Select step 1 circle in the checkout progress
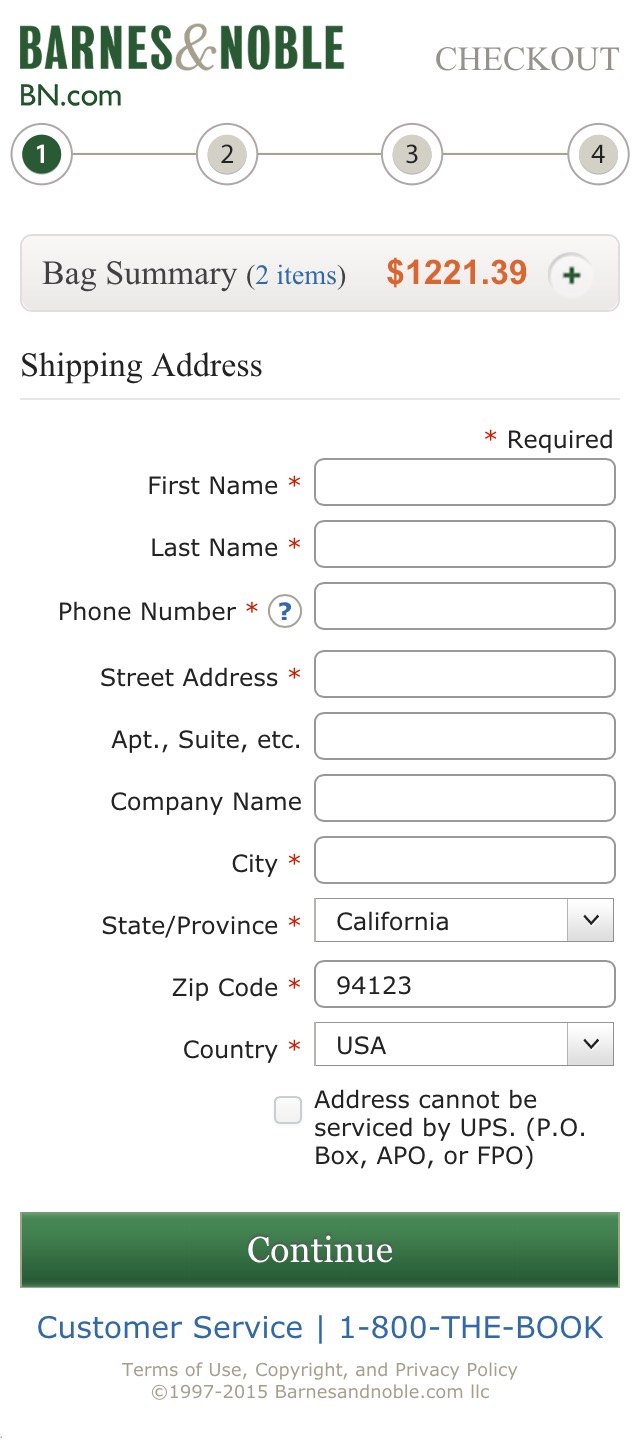The image size is (640, 1448). point(40,155)
